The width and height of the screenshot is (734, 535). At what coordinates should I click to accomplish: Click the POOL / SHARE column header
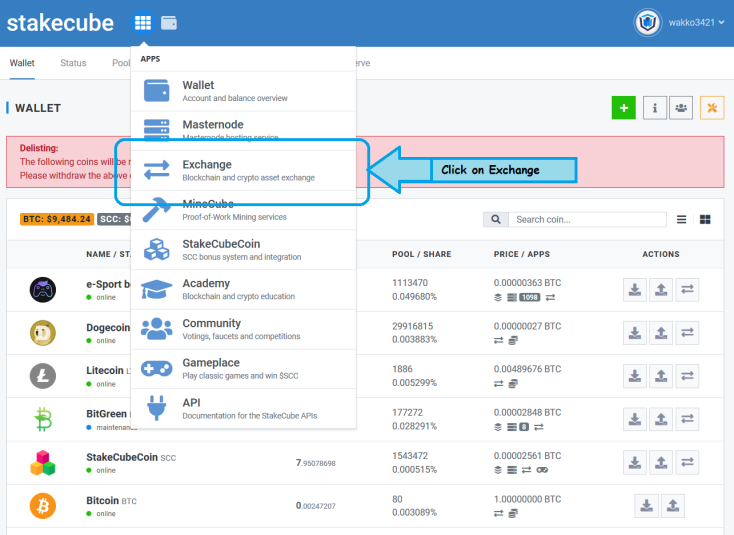tap(421, 254)
